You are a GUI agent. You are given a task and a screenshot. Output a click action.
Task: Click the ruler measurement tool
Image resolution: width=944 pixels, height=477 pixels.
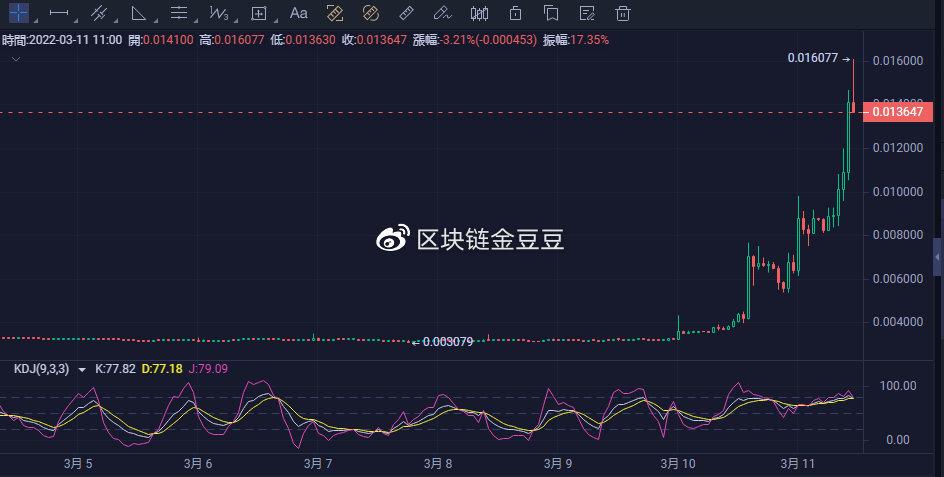405,14
